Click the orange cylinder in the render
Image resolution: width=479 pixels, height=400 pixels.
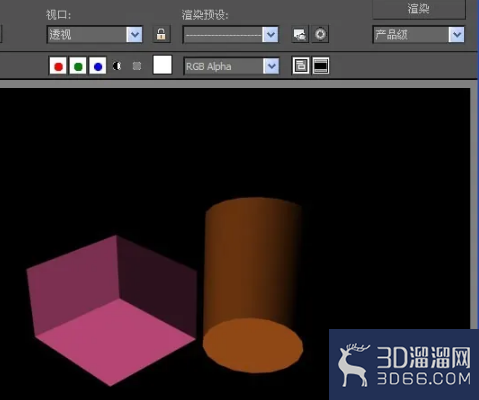pyautogui.click(x=253, y=285)
